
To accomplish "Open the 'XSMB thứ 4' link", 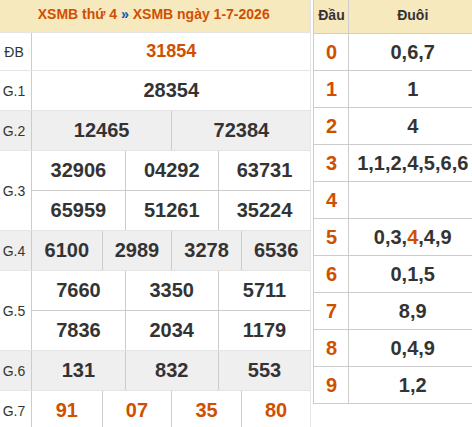I will pyautogui.click(x=77, y=15).
